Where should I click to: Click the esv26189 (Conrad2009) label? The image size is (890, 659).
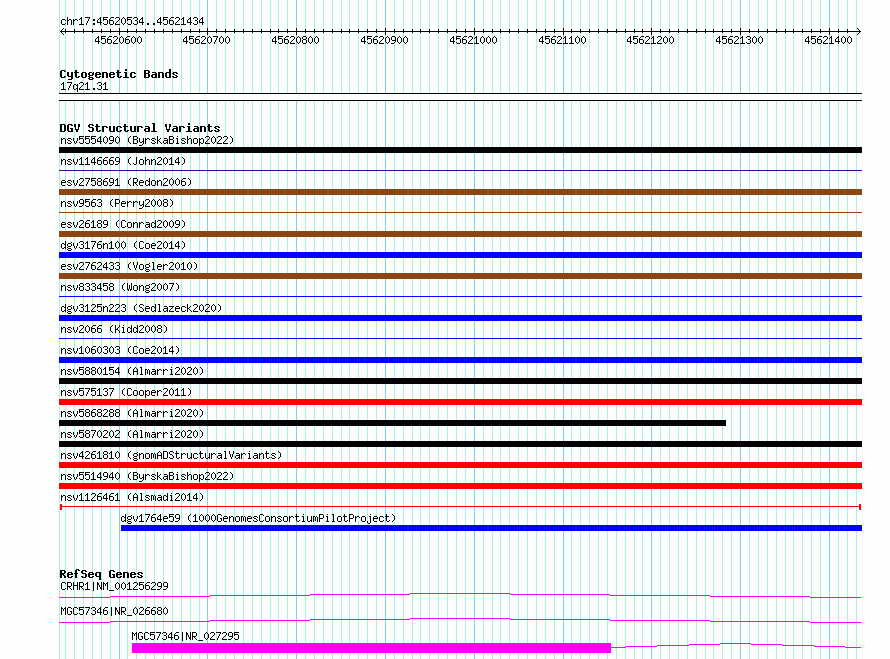pyautogui.click(x=123, y=224)
